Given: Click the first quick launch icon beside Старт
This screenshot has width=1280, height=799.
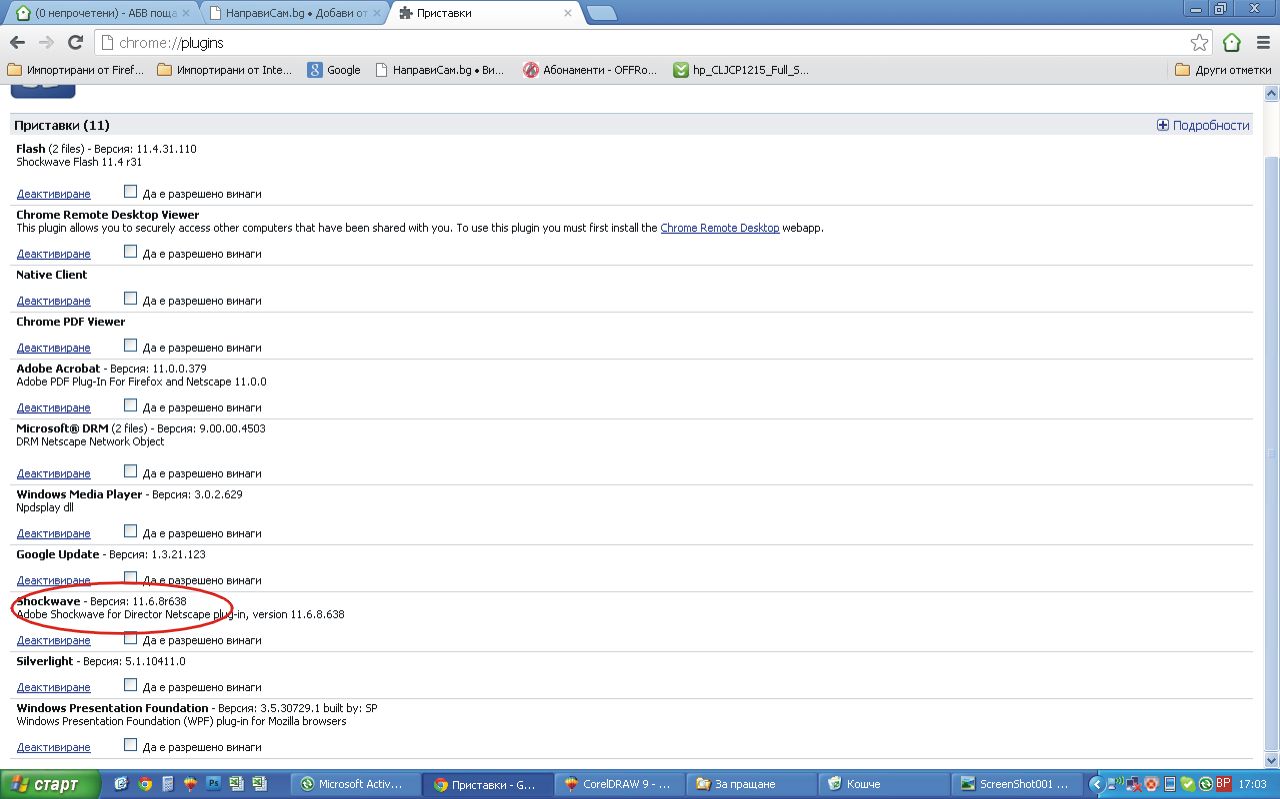Looking at the screenshot, I should click(122, 785).
